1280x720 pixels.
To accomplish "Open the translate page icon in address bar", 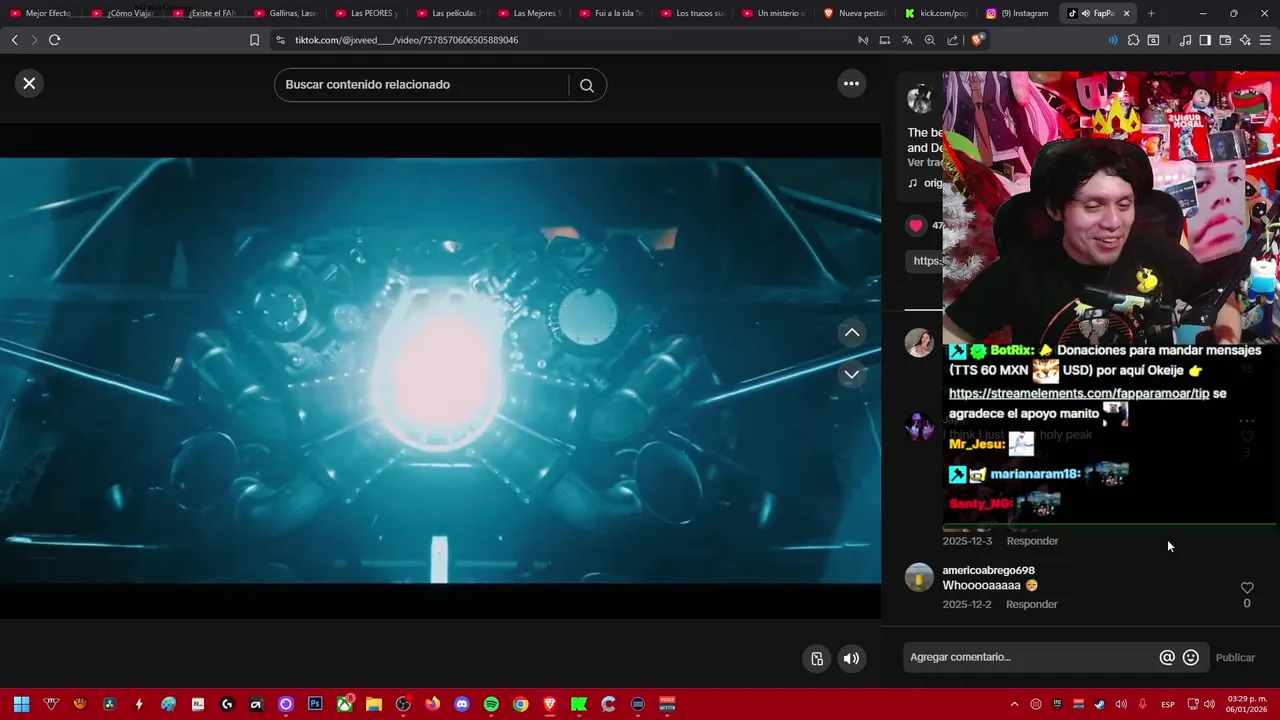I will click(x=907, y=40).
